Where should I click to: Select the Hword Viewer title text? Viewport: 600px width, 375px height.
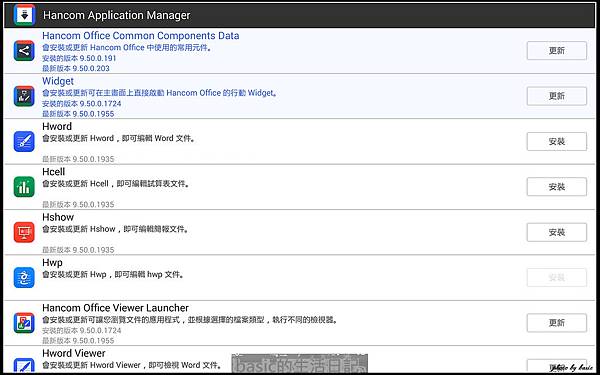tap(73, 353)
